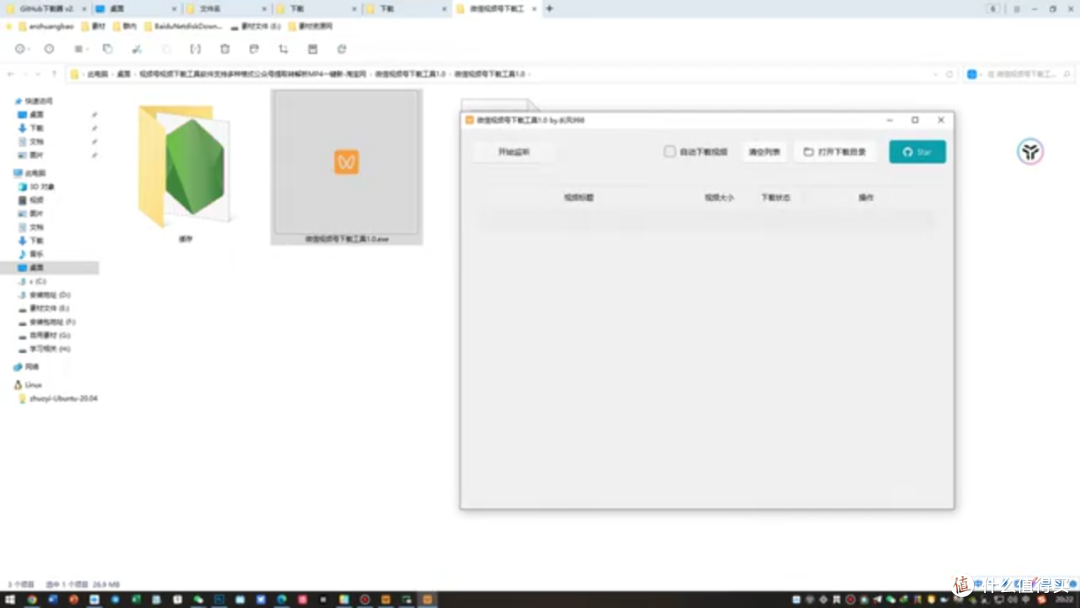Go up one folder with up arrow
The image size is (1080, 608).
(x=54, y=74)
